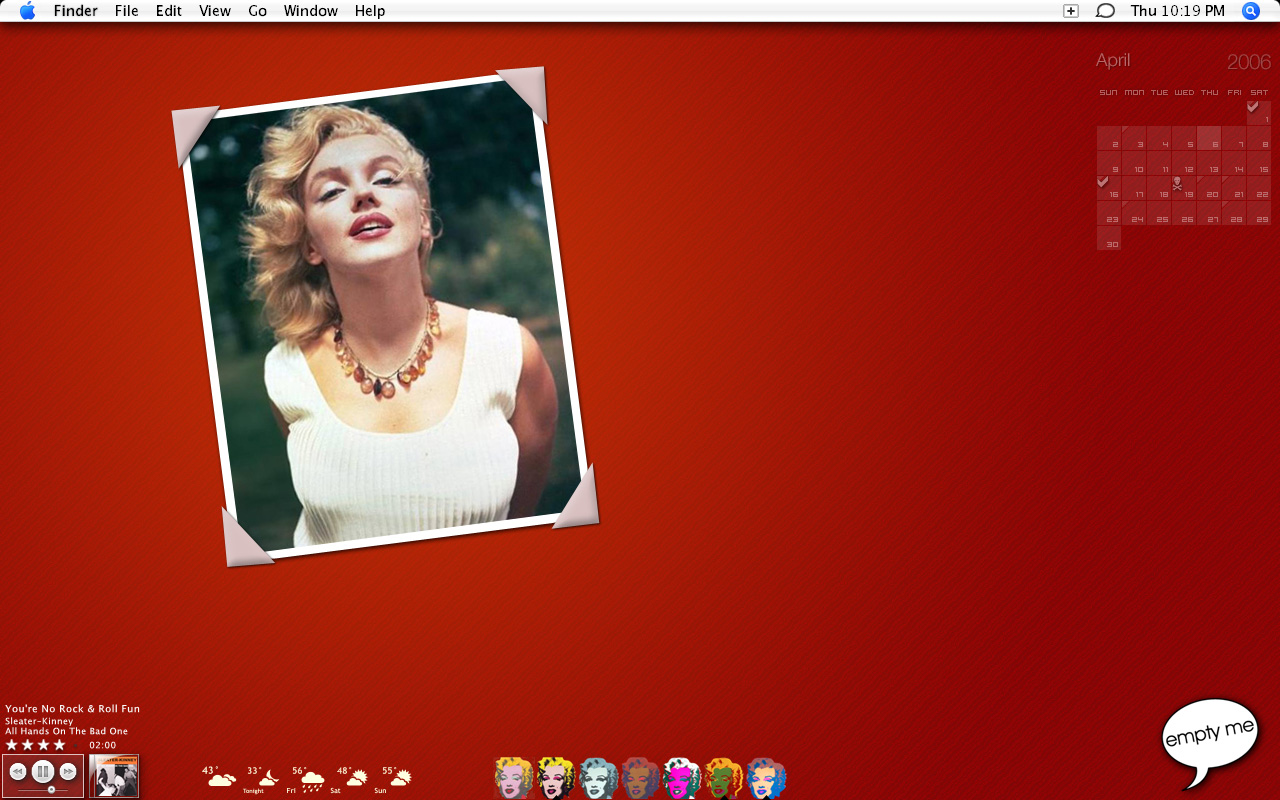The image size is (1280, 800).
Task: Set song rating to three stars
Action: [43, 745]
